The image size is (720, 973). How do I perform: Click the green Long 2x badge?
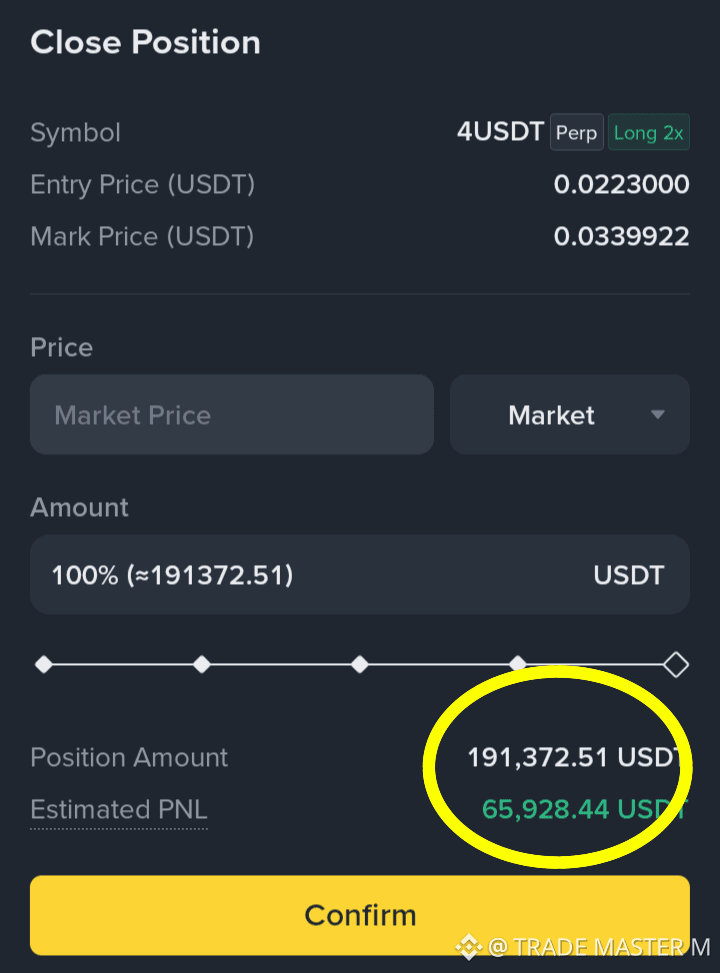(649, 132)
